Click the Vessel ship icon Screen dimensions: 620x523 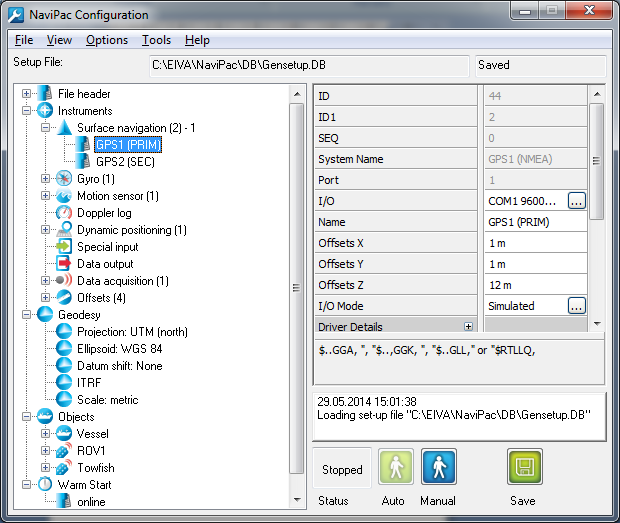click(x=64, y=434)
